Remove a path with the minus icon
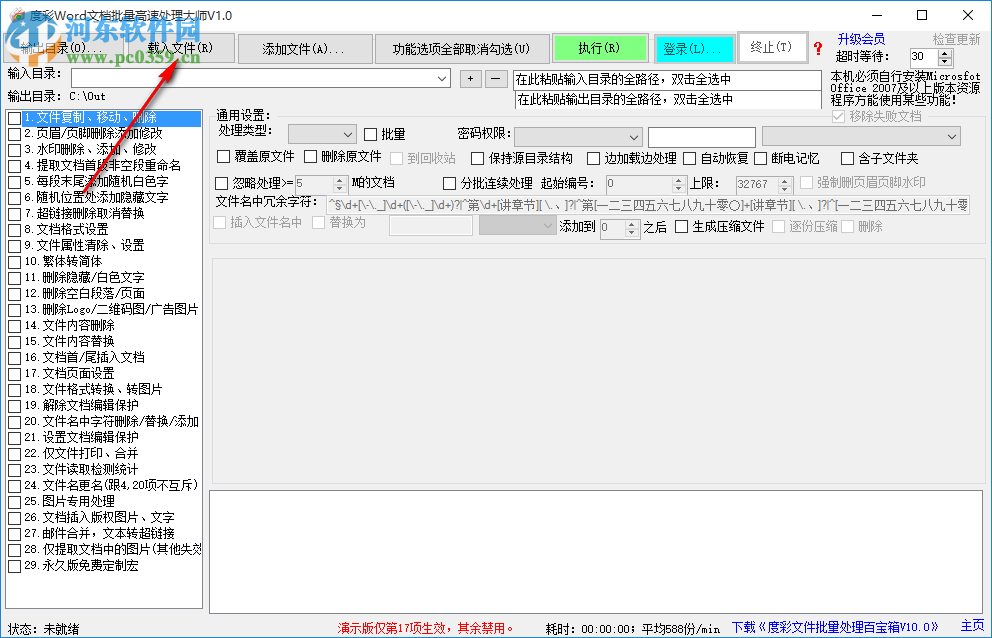 point(494,76)
